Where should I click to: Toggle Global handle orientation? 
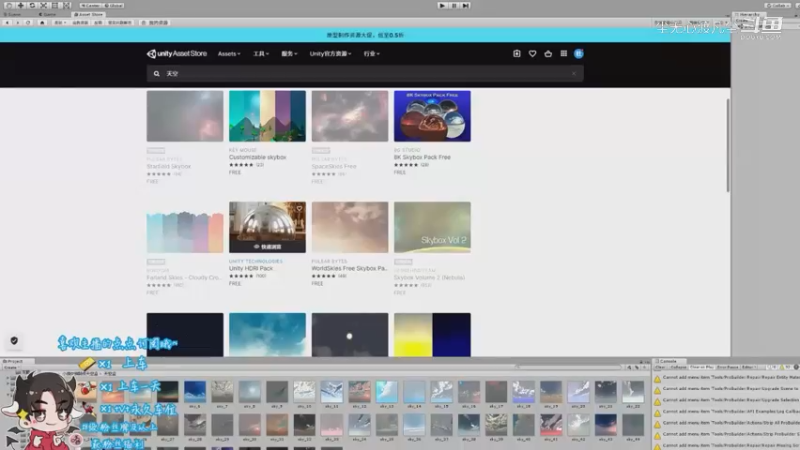click(113, 6)
